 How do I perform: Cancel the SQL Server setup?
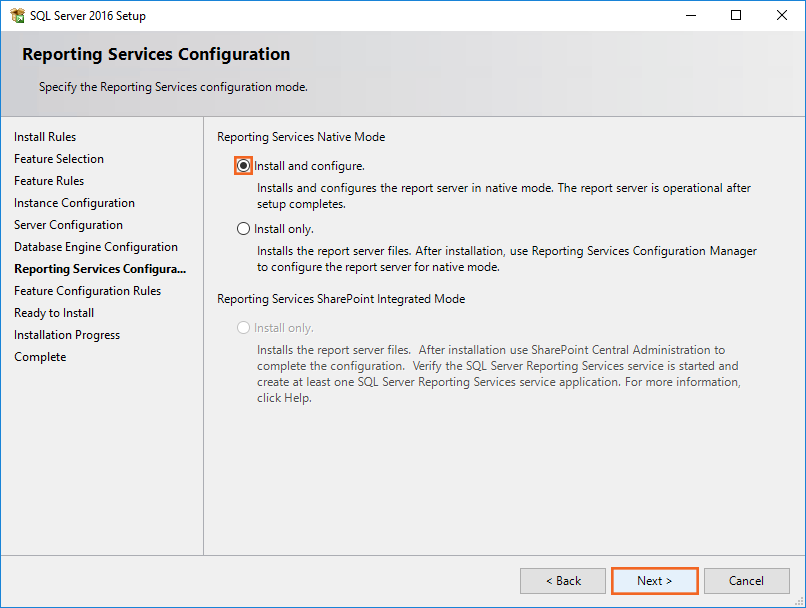pyautogui.click(x=746, y=581)
